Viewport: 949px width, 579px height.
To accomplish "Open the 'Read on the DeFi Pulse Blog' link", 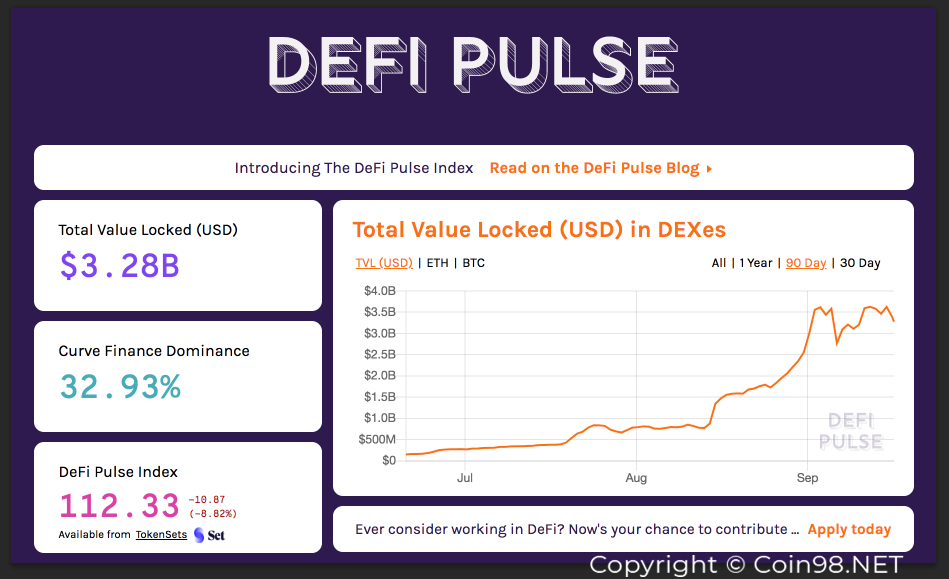I will point(594,168).
